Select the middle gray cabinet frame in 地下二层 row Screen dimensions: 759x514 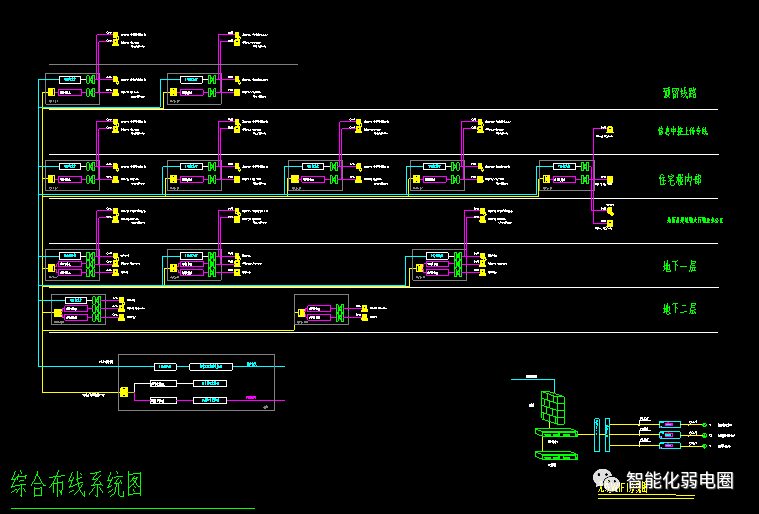(x=321, y=309)
